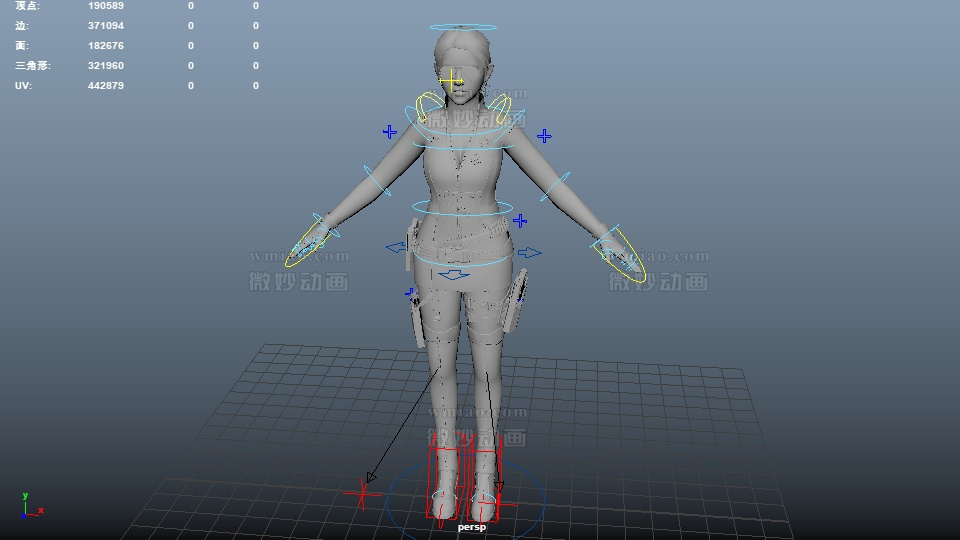The width and height of the screenshot is (960, 540).
Task: Select the cyan elbow ring on screen-right arm
Action: [557, 185]
